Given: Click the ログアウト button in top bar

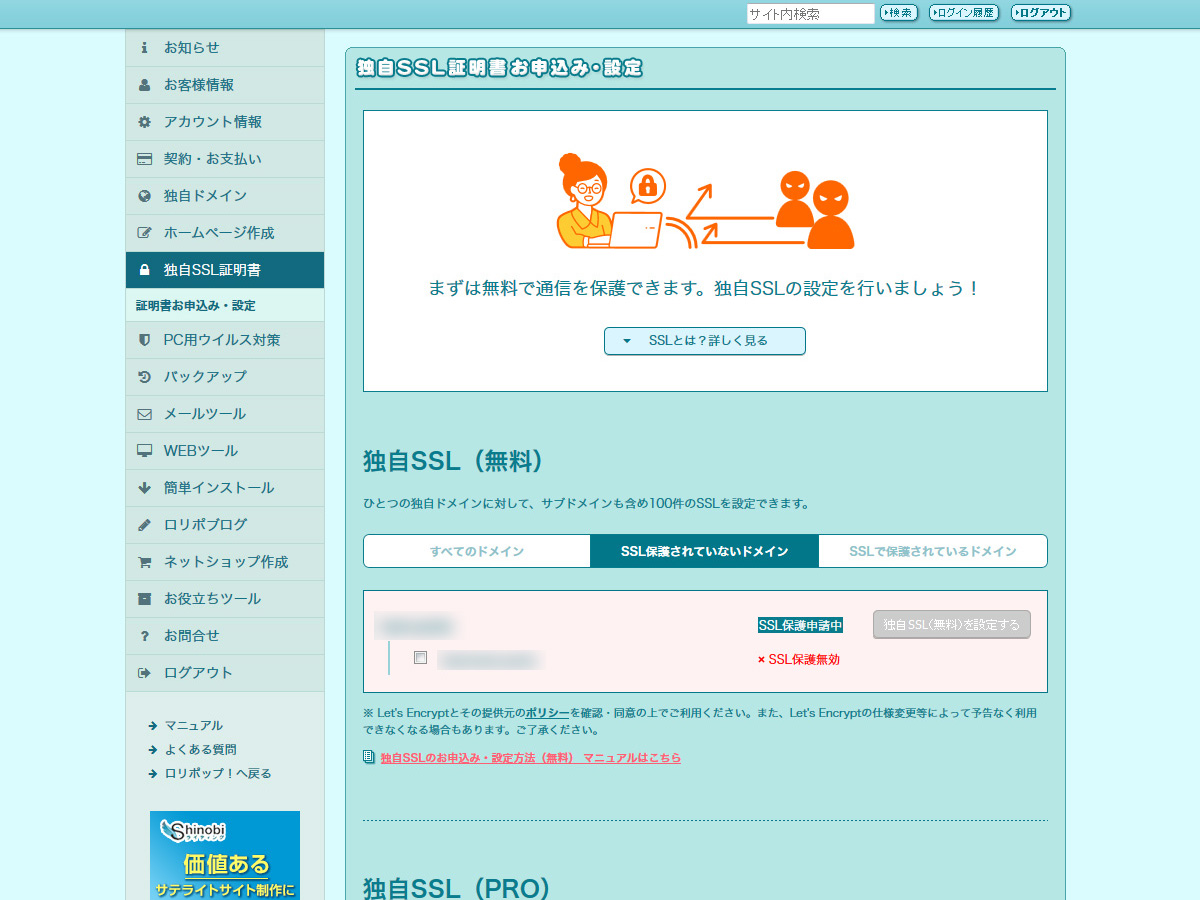Looking at the screenshot, I should click(x=1041, y=13).
